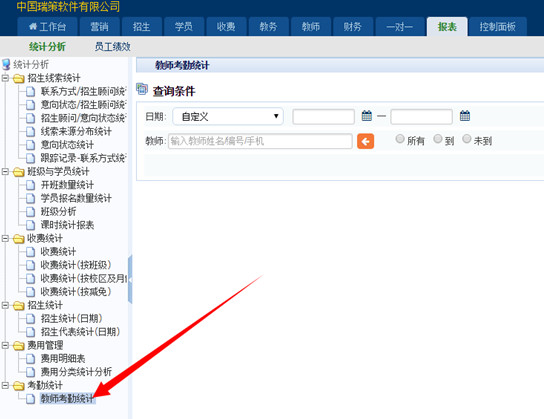Screen dimensions: 544x419
Task: Click the orange arrow teacher select button
Action: tap(365, 141)
